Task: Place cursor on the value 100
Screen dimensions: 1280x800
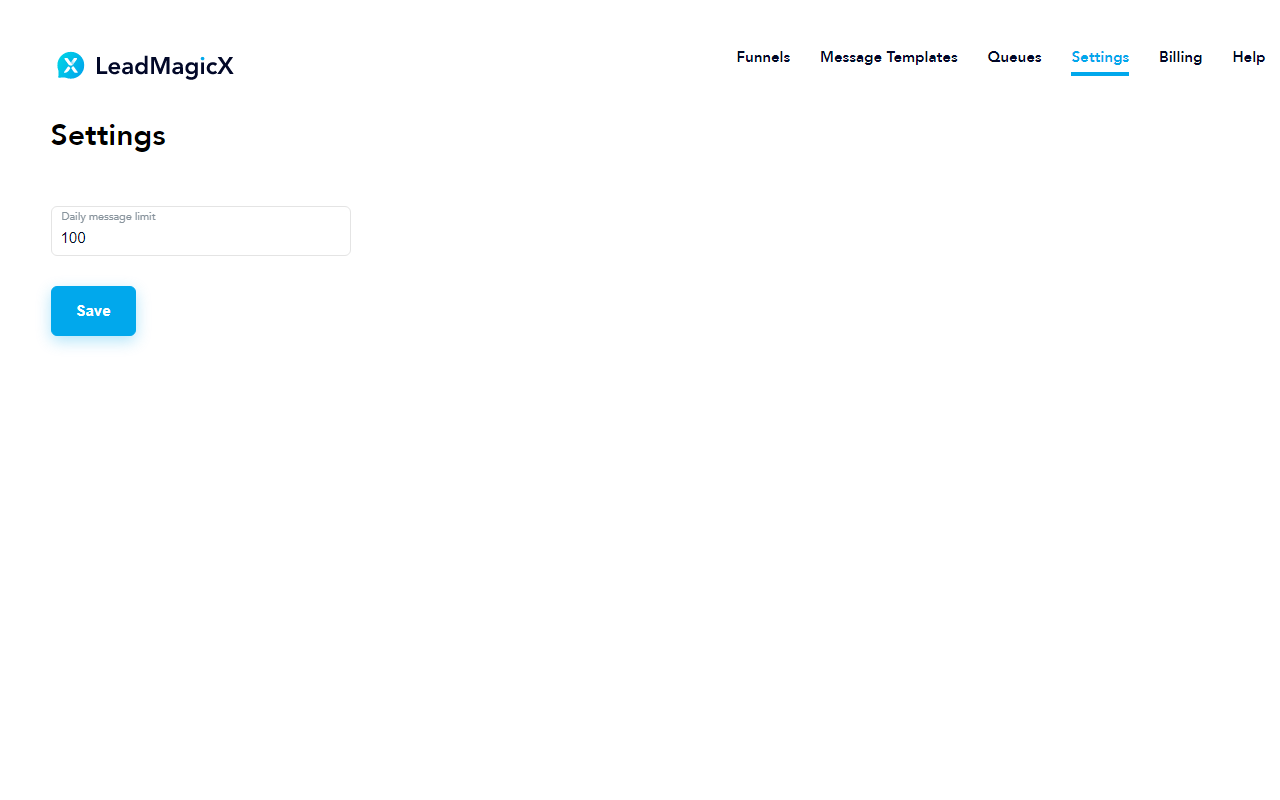Action: pyautogui.click(x=73, y=238)
